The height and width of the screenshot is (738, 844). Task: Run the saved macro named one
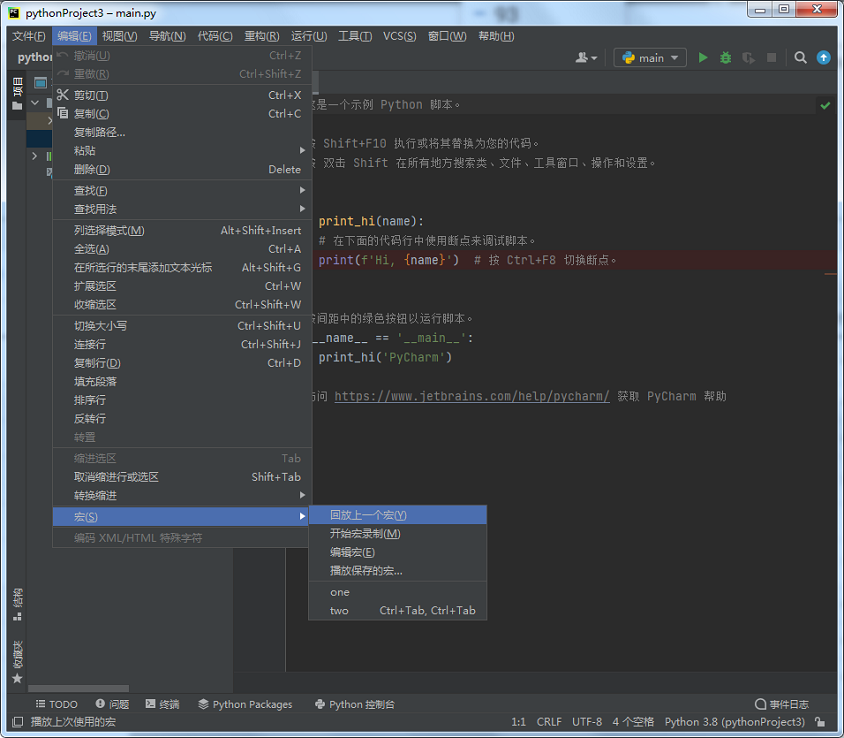pos(398,592)
